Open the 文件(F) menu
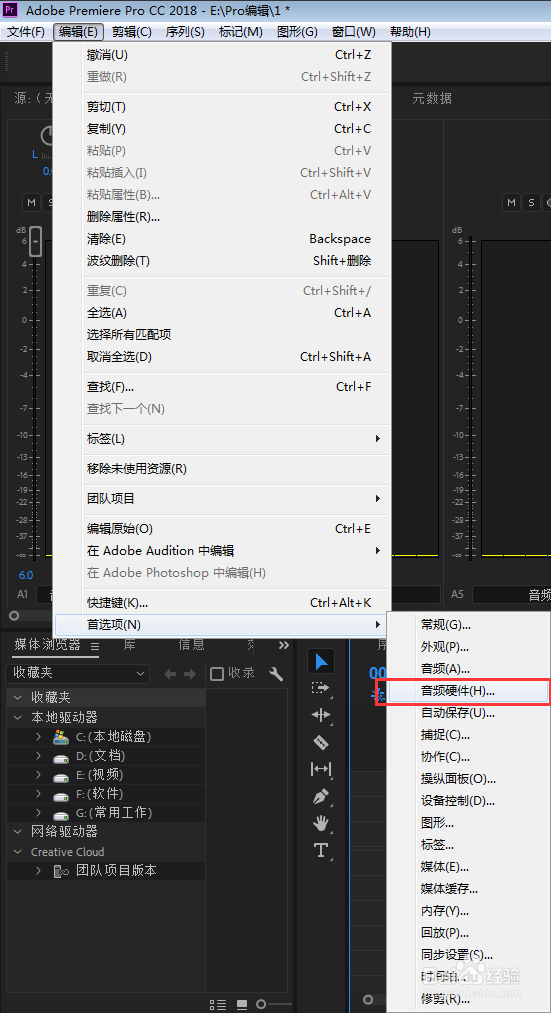Screen dimensions: 551x1013 (26, 32)
